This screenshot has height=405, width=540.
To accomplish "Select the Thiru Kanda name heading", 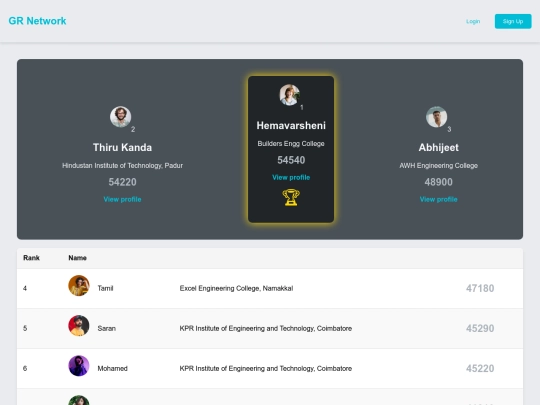I will [x=122, y=147].
